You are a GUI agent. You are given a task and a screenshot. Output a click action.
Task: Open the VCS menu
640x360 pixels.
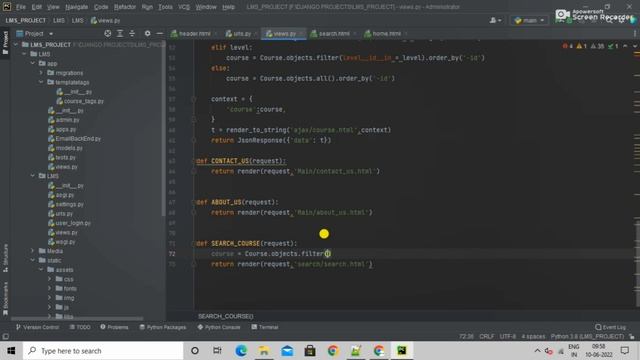click(x=184, y=7)
